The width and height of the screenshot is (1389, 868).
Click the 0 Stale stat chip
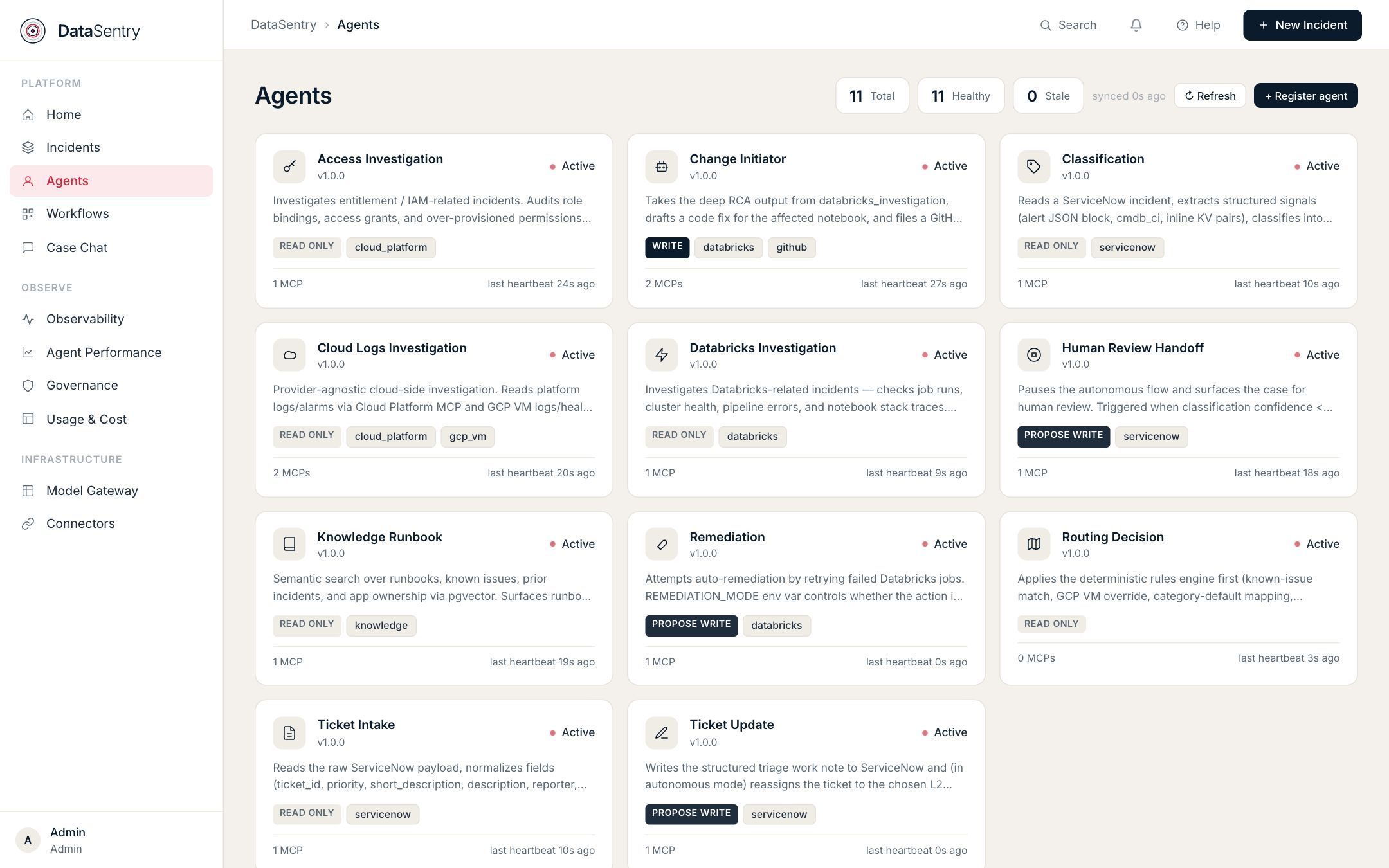click(x=1048, y=96)
